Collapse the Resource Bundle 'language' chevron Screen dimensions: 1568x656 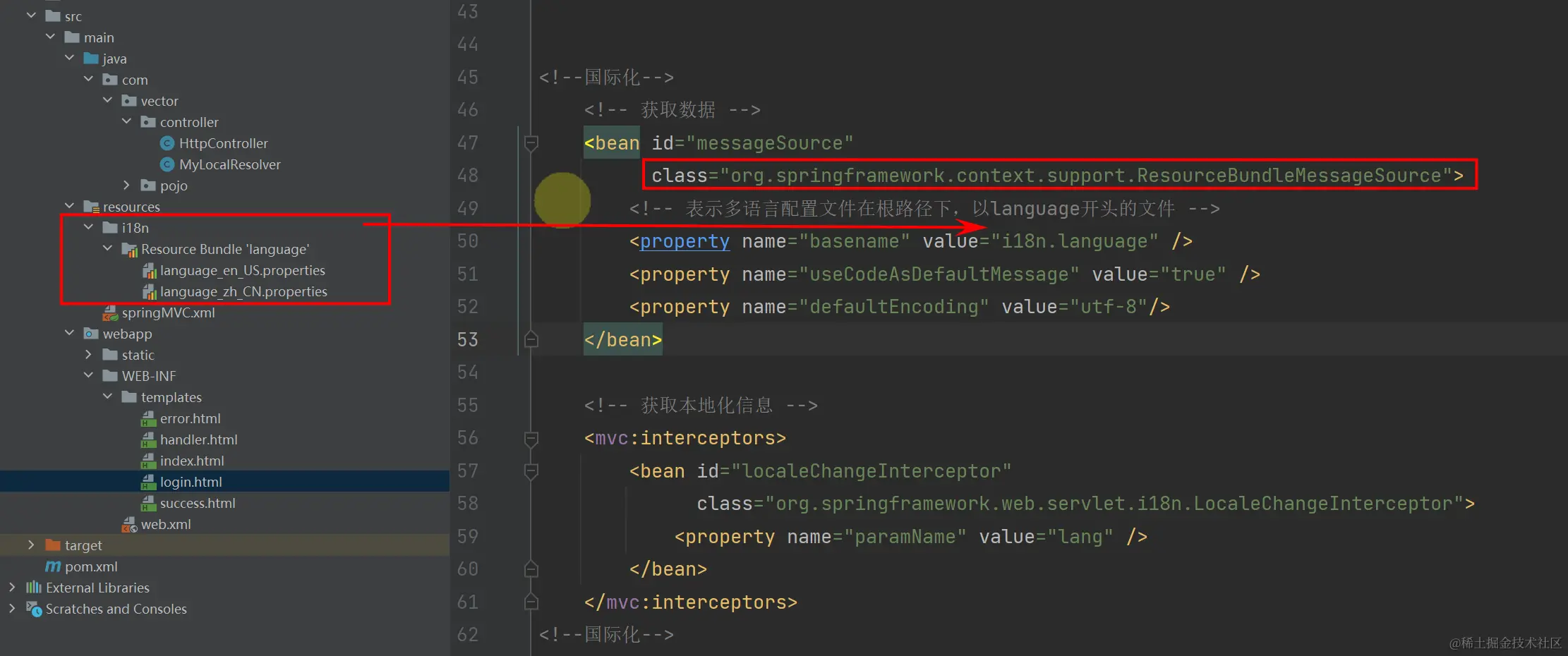107,248
